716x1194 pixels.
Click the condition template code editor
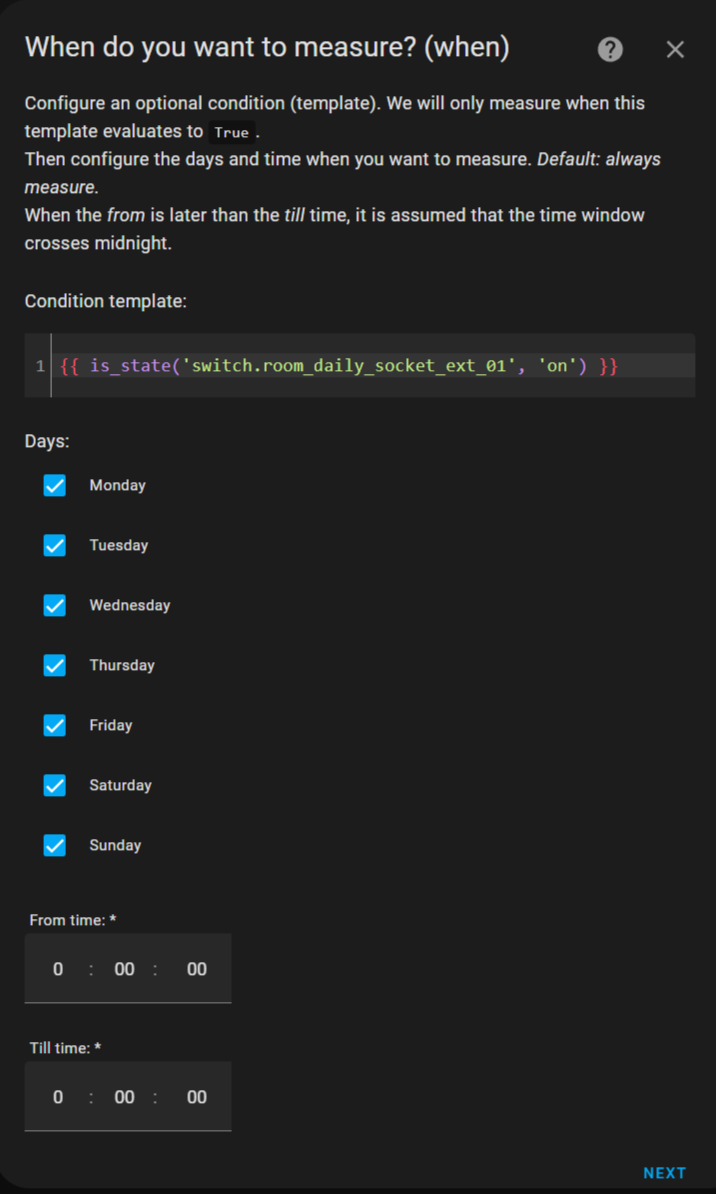[x=370, y=366]
